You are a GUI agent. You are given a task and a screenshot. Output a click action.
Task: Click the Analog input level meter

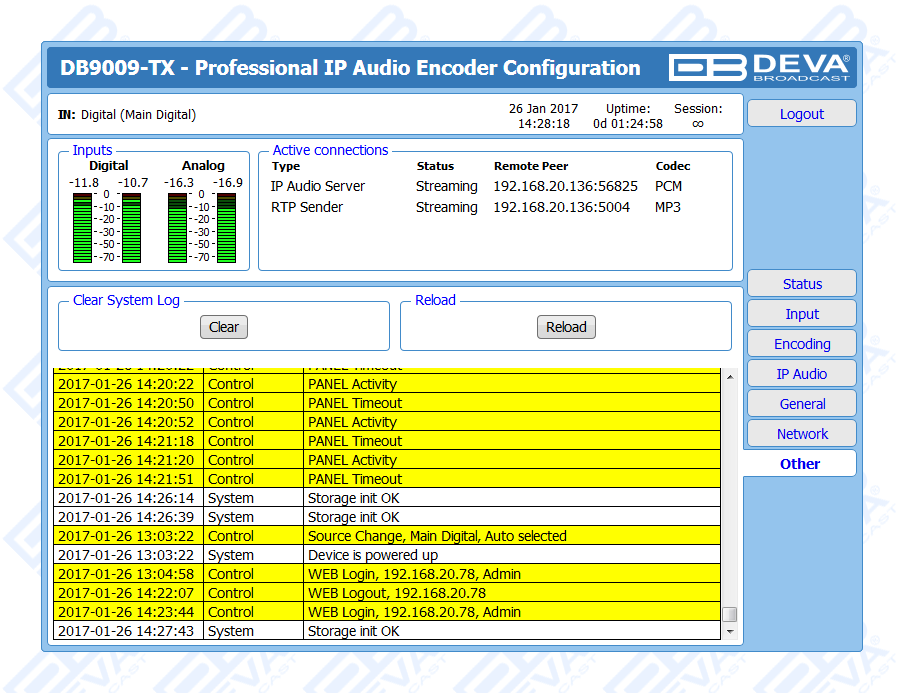tap(203, 226)
